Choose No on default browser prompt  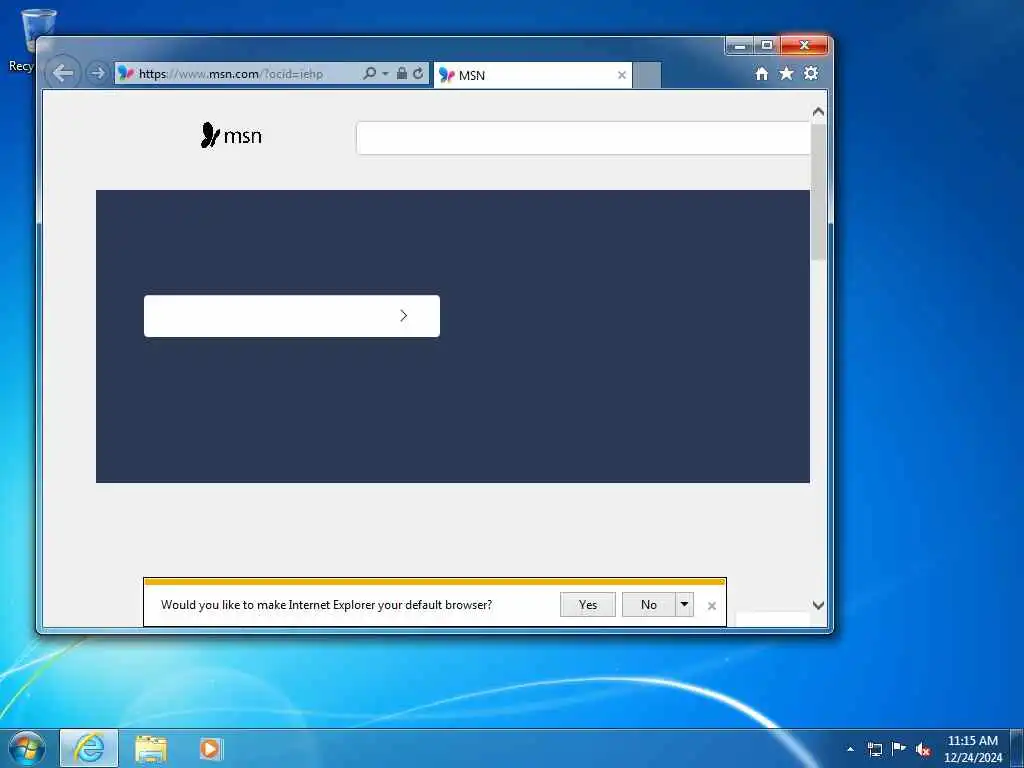[648, 605]
